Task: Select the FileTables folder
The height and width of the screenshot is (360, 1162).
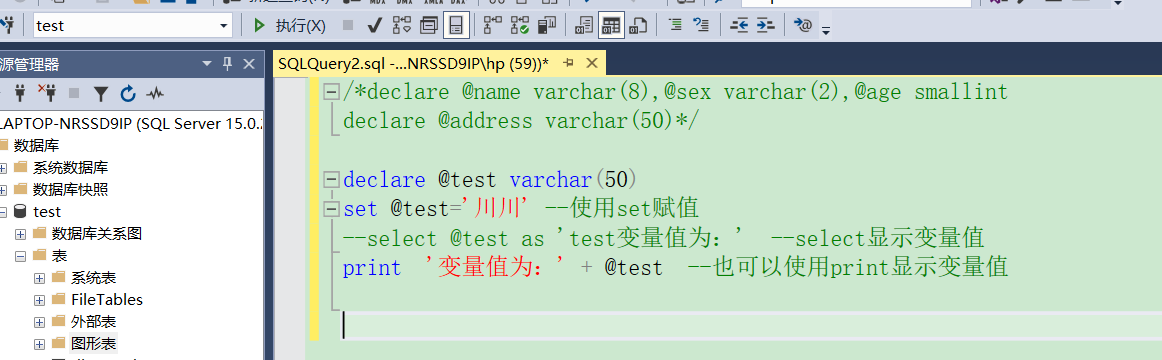Action: pos(107,300)
